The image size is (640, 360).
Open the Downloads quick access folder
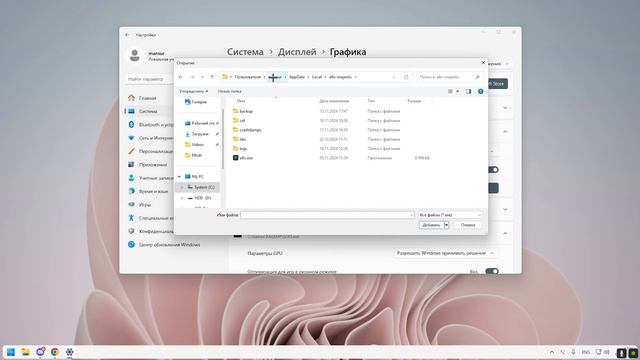point(201,134)
